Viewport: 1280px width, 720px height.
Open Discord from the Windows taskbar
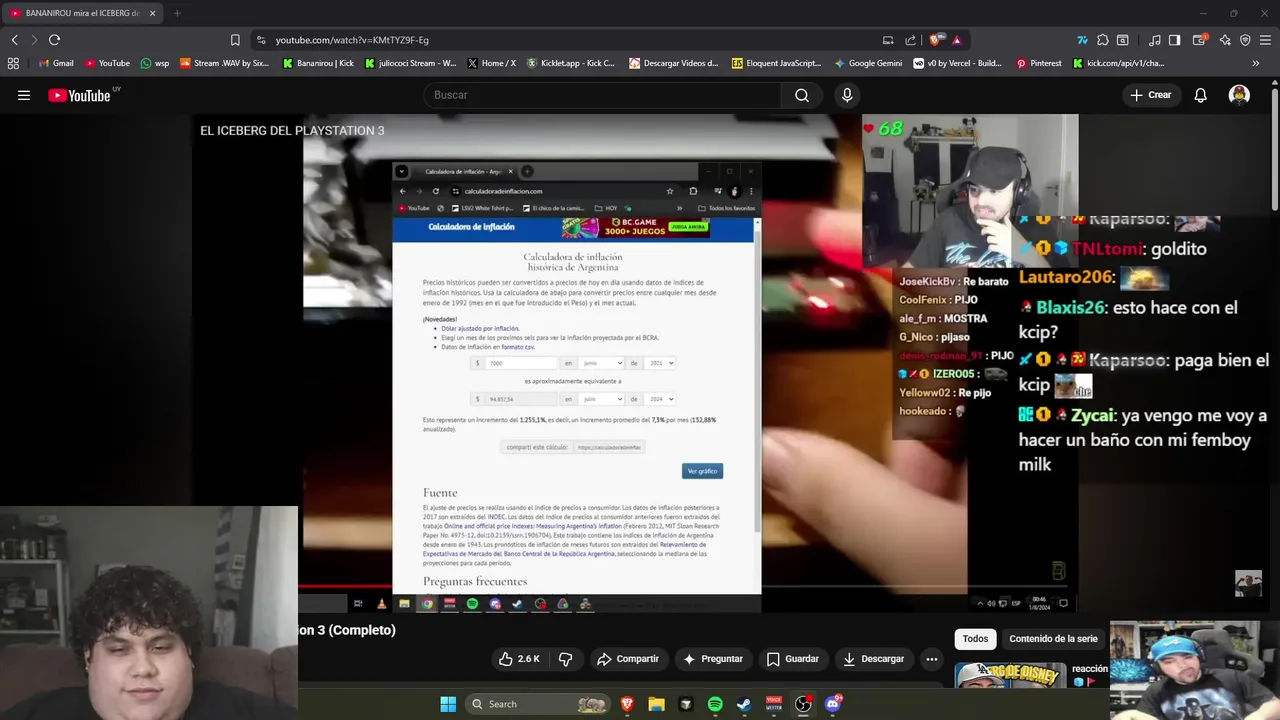pyautogui.click(x=833, y=704)
